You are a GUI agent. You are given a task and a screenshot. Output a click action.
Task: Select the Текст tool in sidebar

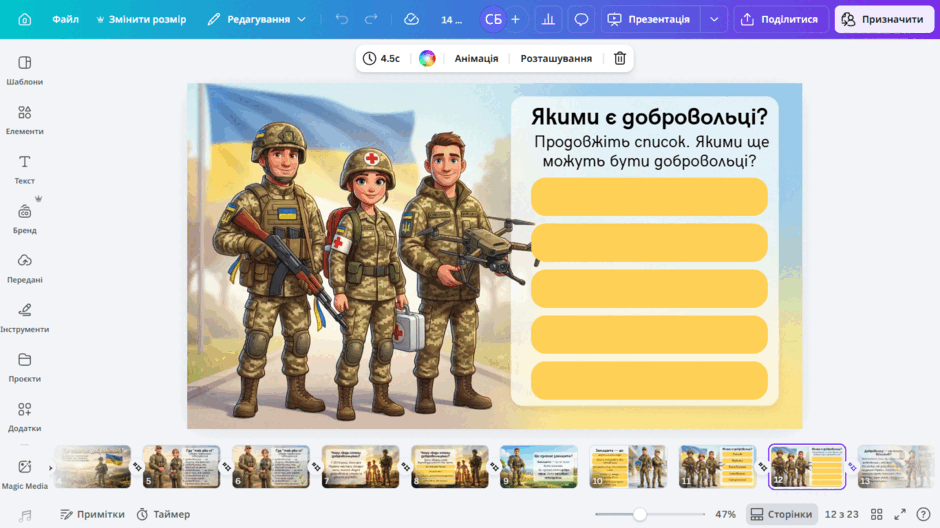pos(25,170)
